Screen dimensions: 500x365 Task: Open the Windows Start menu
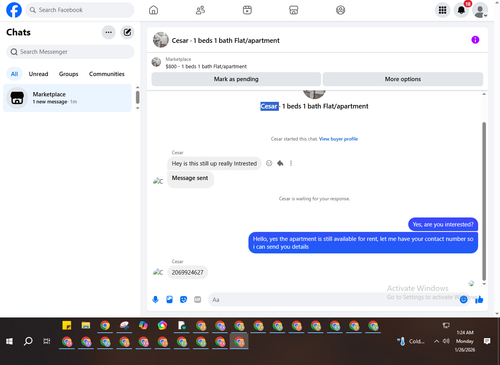pyautogui.click(x=9, y=341)
